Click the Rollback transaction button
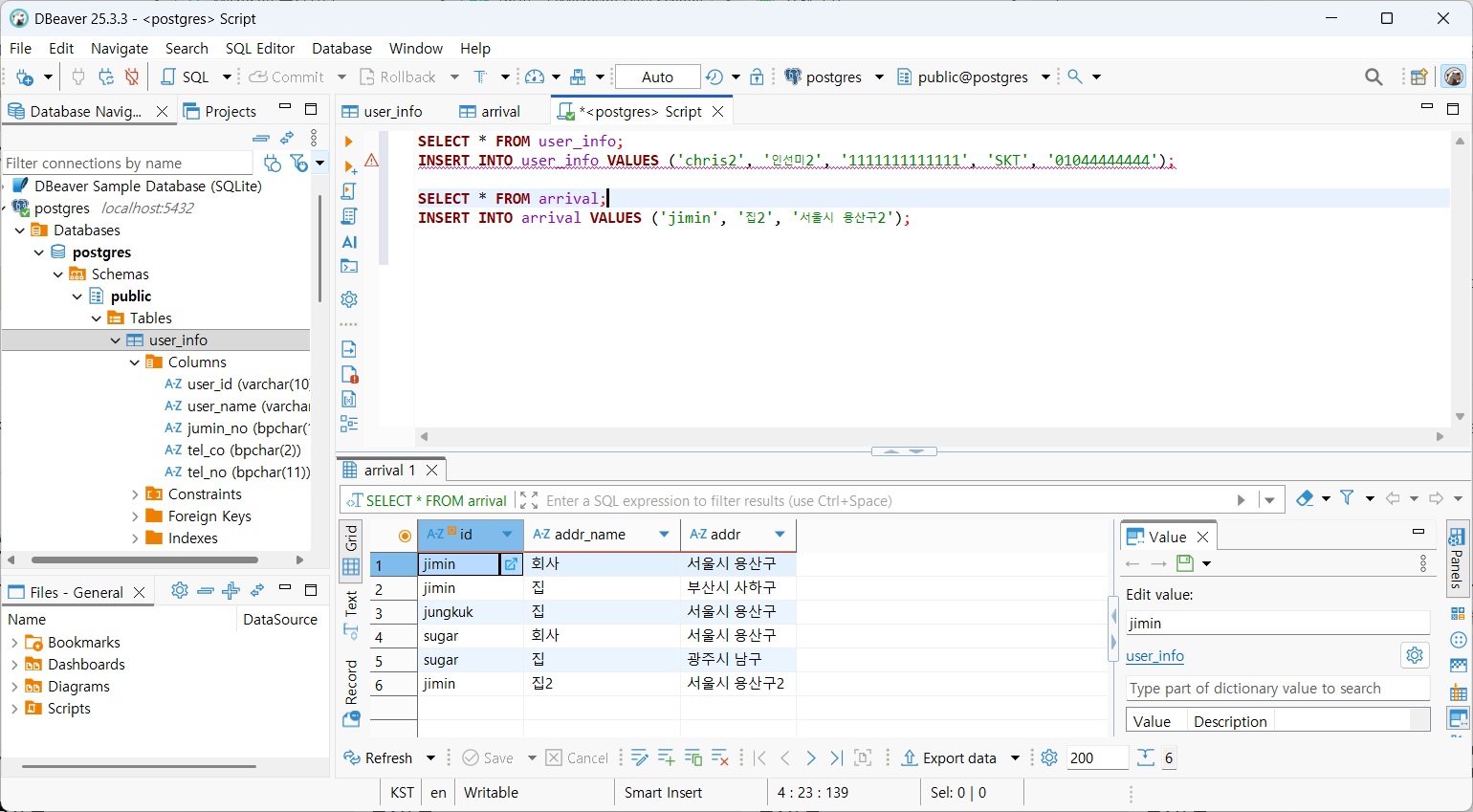The height and width of the screenshot is (812, 1473). 398,77
